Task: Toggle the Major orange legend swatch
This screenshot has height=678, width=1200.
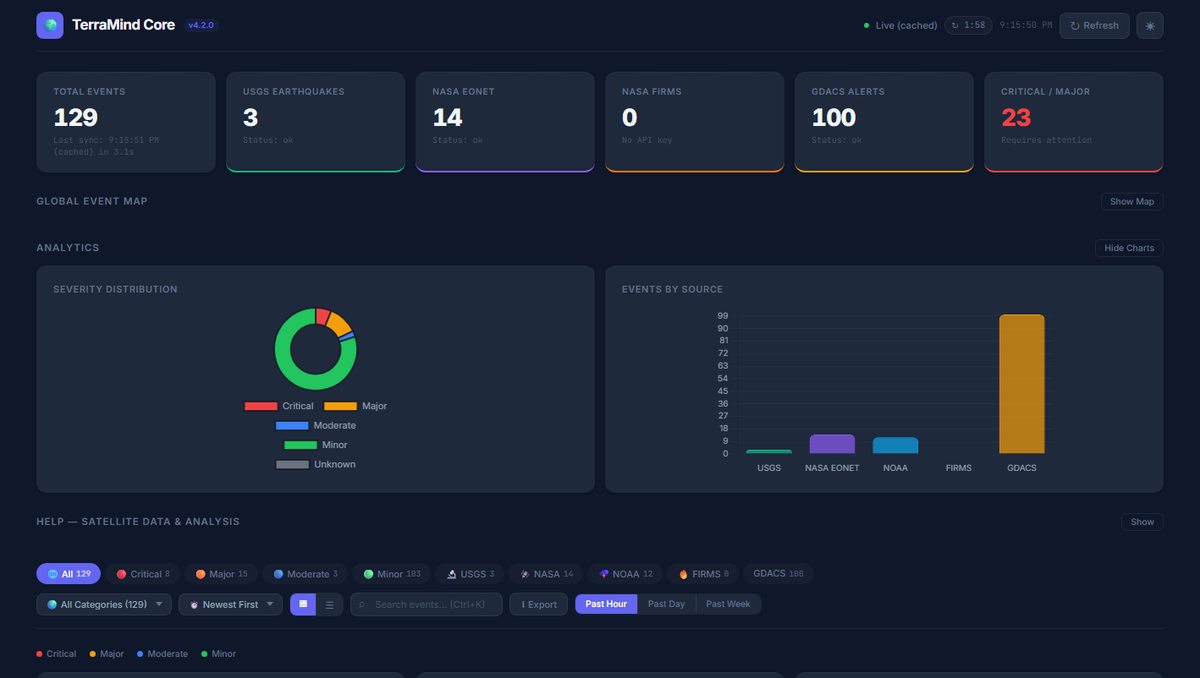Action: pos(341,406)
